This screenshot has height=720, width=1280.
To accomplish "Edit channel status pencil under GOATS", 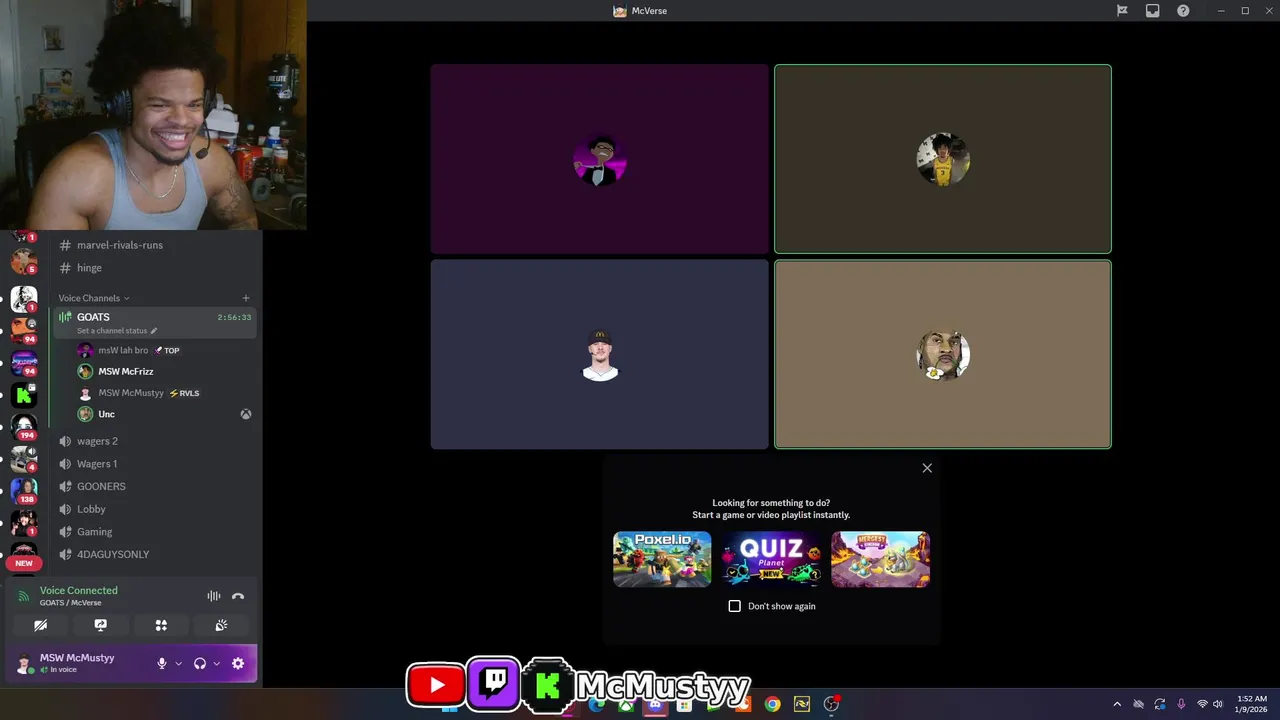I will coord(154,331).
